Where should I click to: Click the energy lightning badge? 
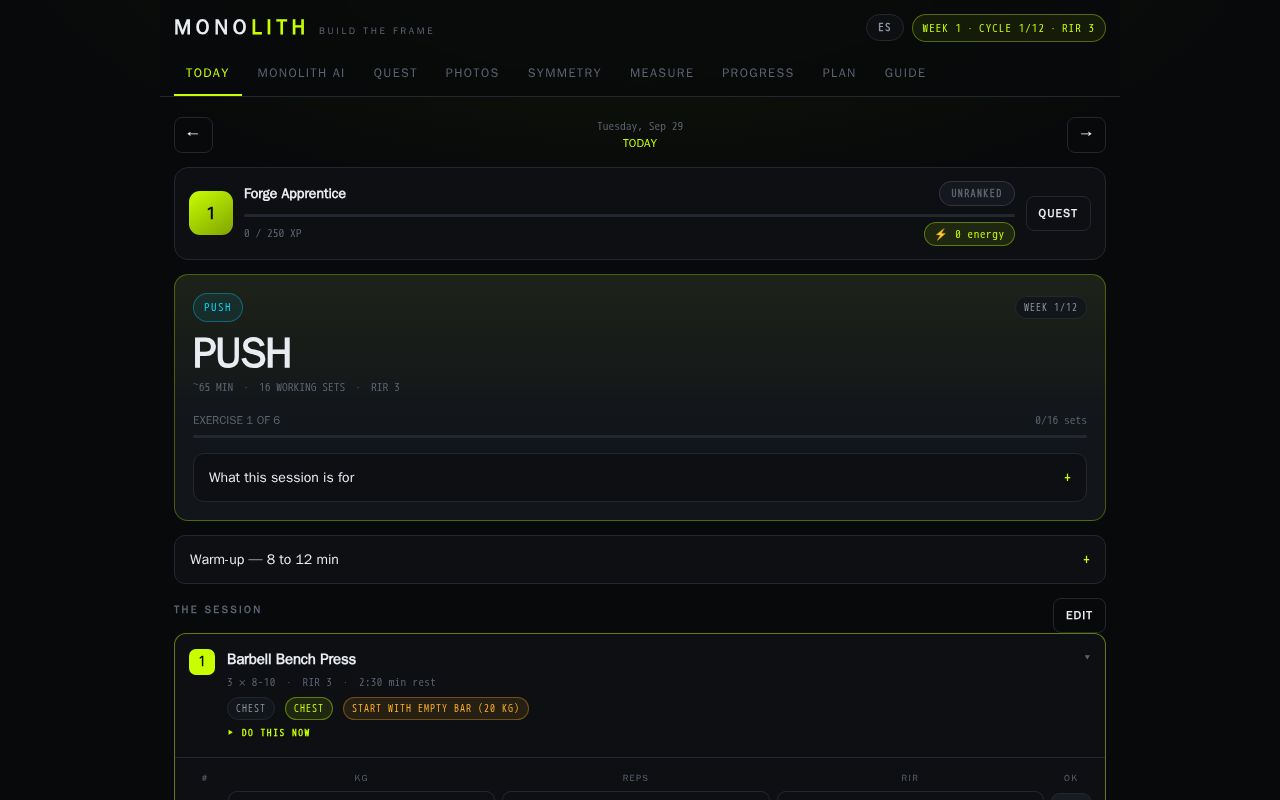pyautogui.click(x=969, y=234)
